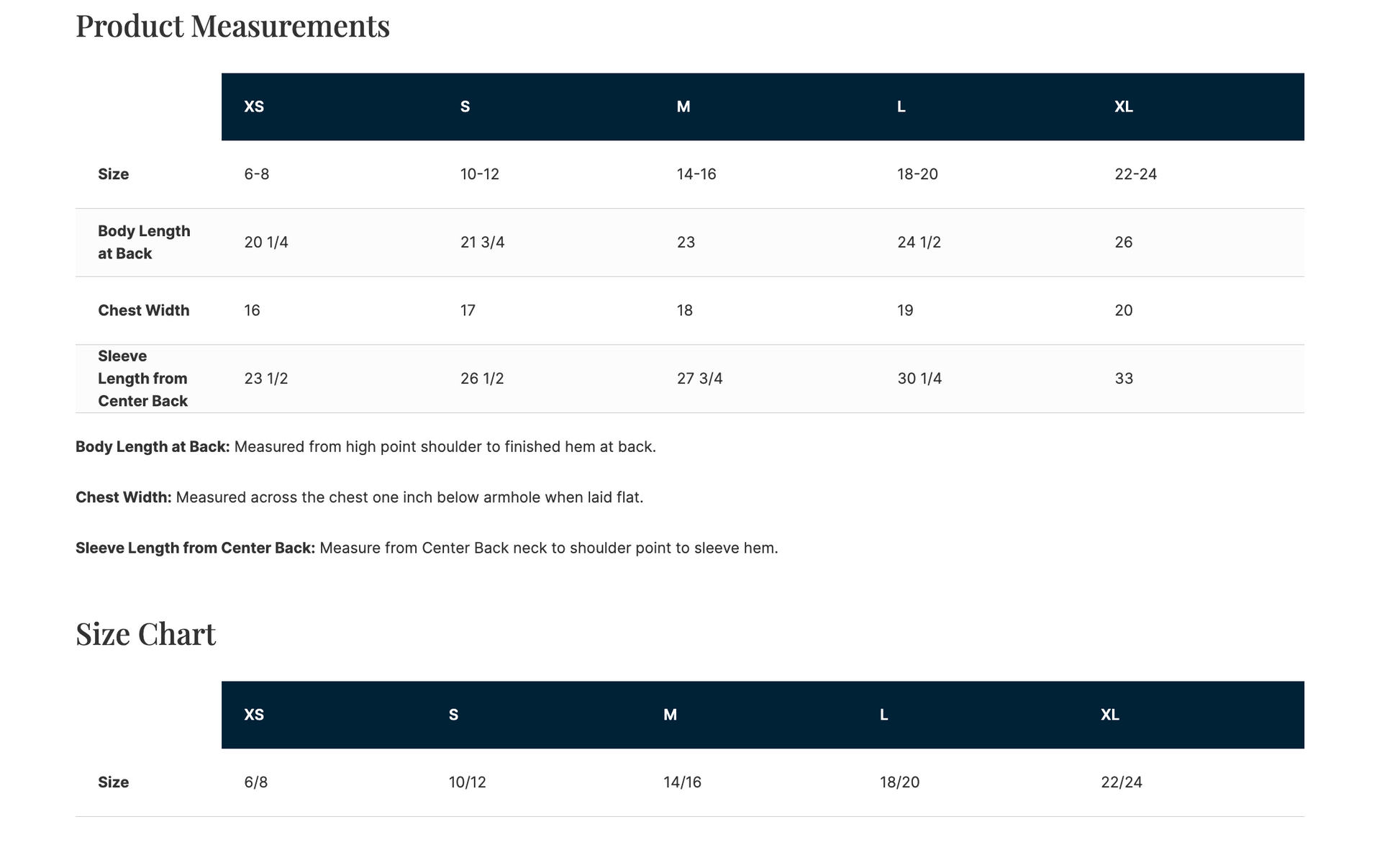Select the L column header in Size Chart
1400x845 pixels.
point(883,715)
